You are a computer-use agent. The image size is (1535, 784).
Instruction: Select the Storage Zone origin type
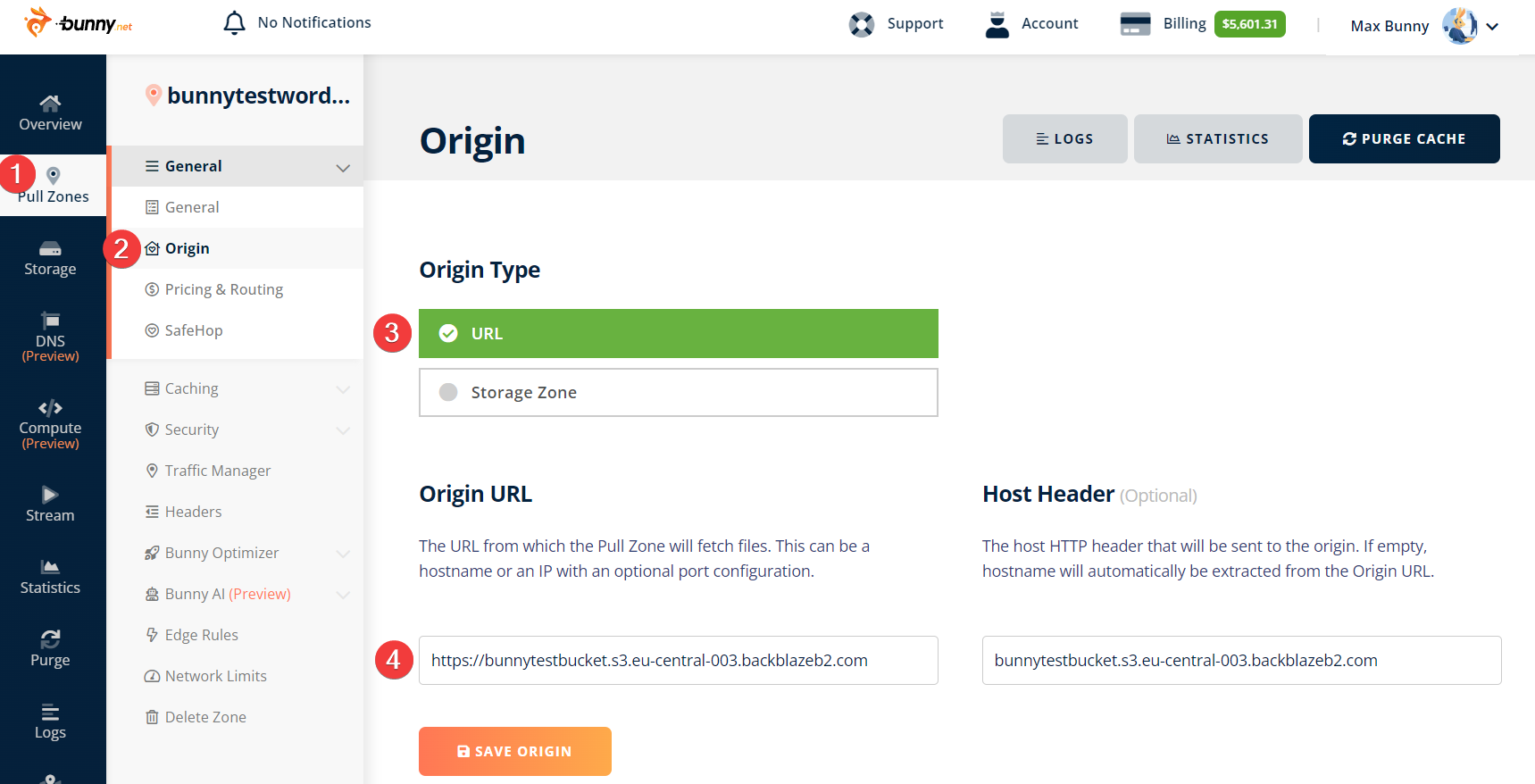[679, 393]
